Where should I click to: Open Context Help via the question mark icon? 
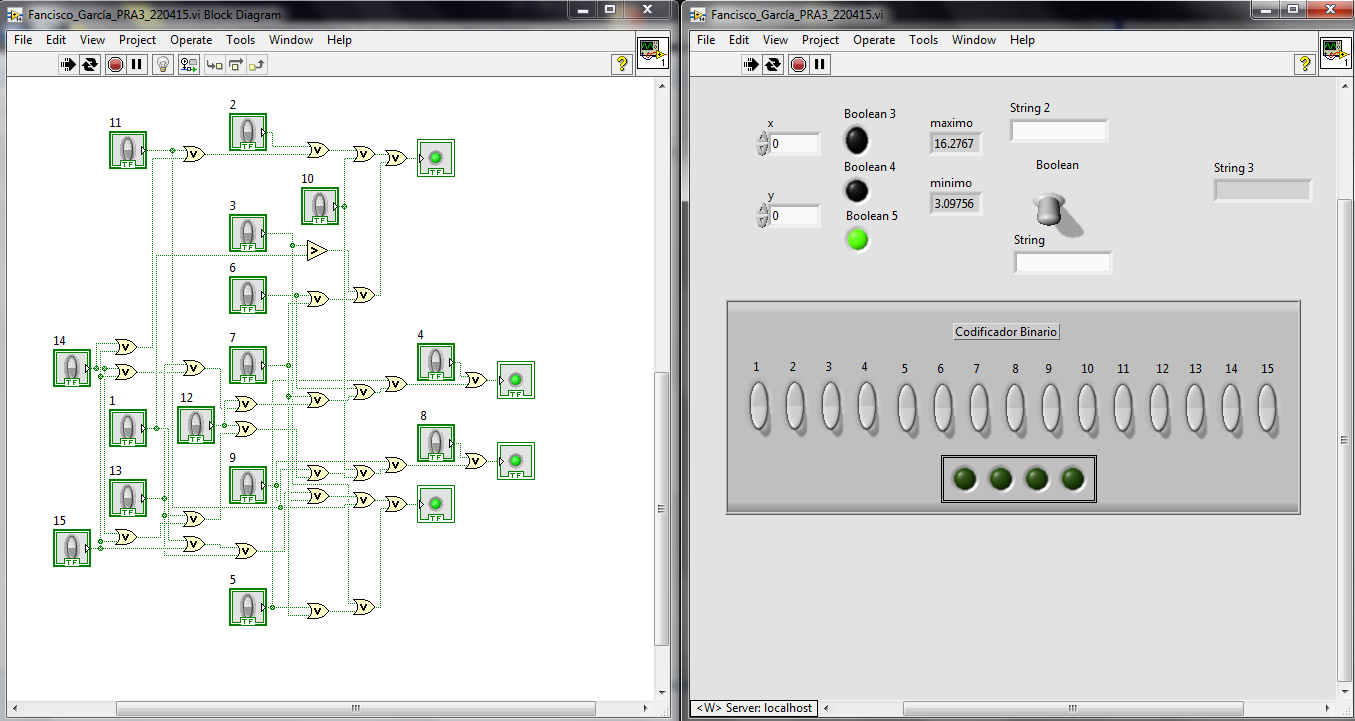click(x=623, y=64)
